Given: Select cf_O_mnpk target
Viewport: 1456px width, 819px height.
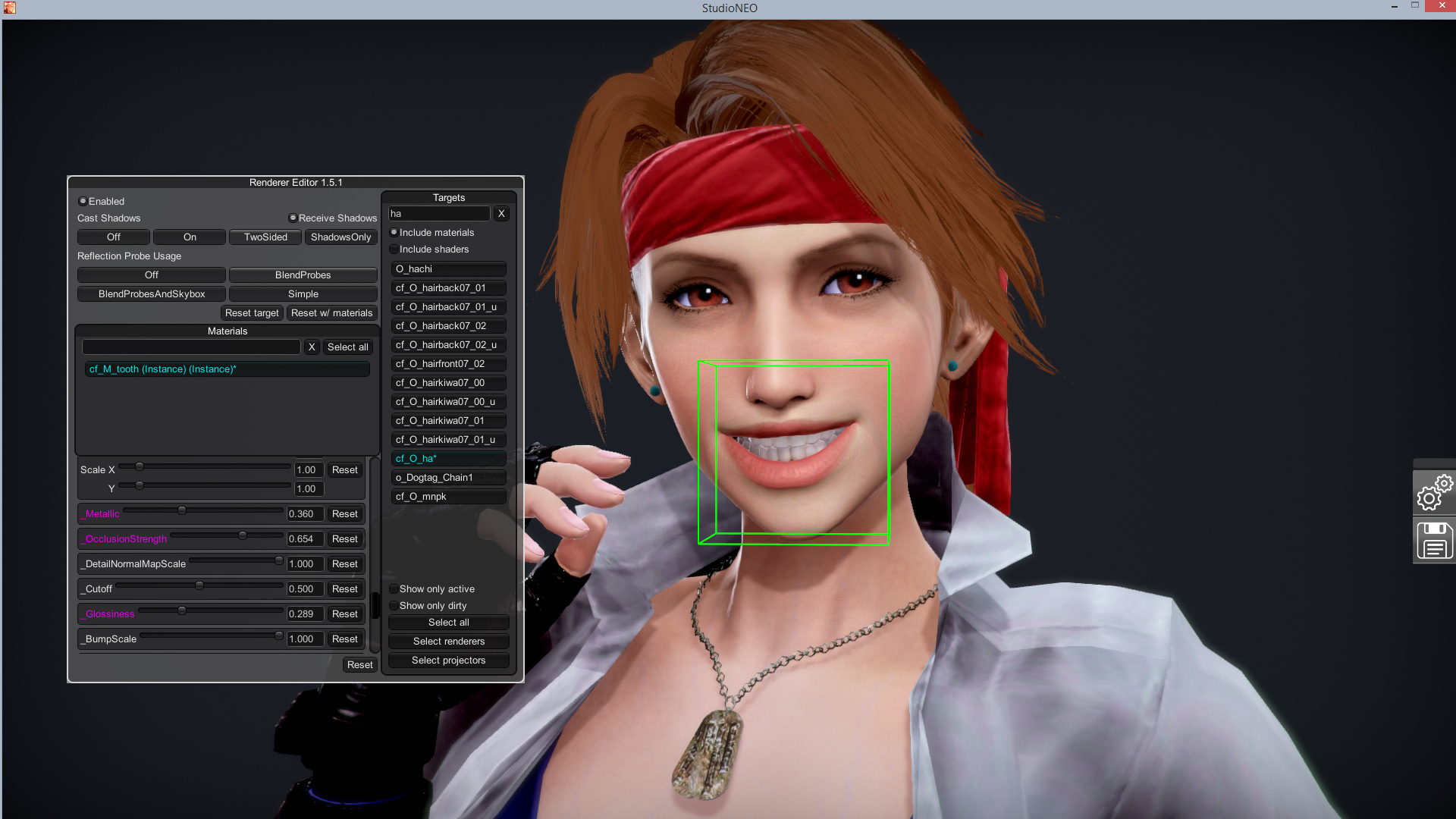Looking at the screenshot, I should point(449,496).
